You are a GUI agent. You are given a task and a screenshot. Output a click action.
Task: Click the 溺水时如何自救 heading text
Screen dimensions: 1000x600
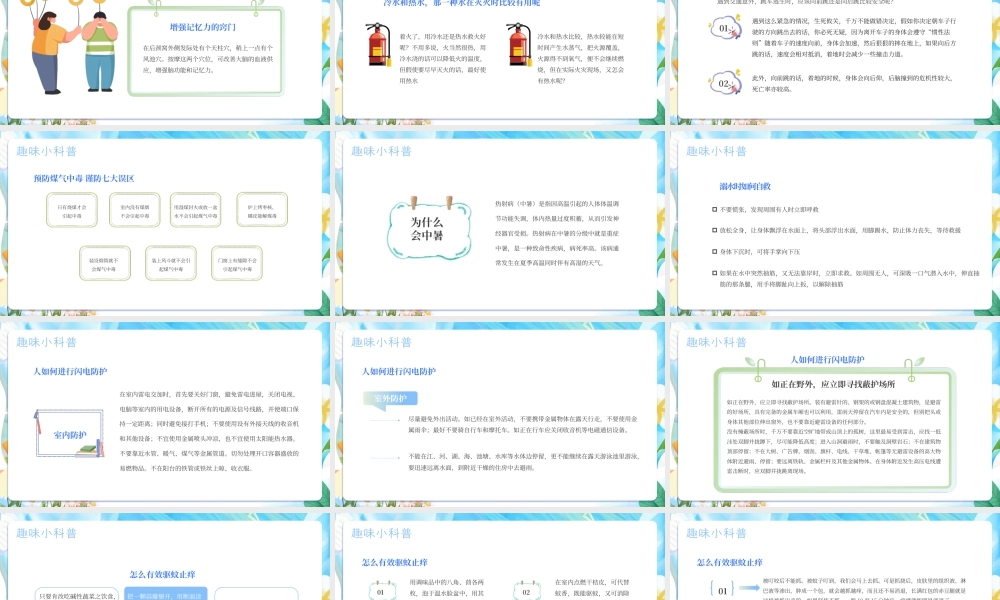click(x=745, y=186)
